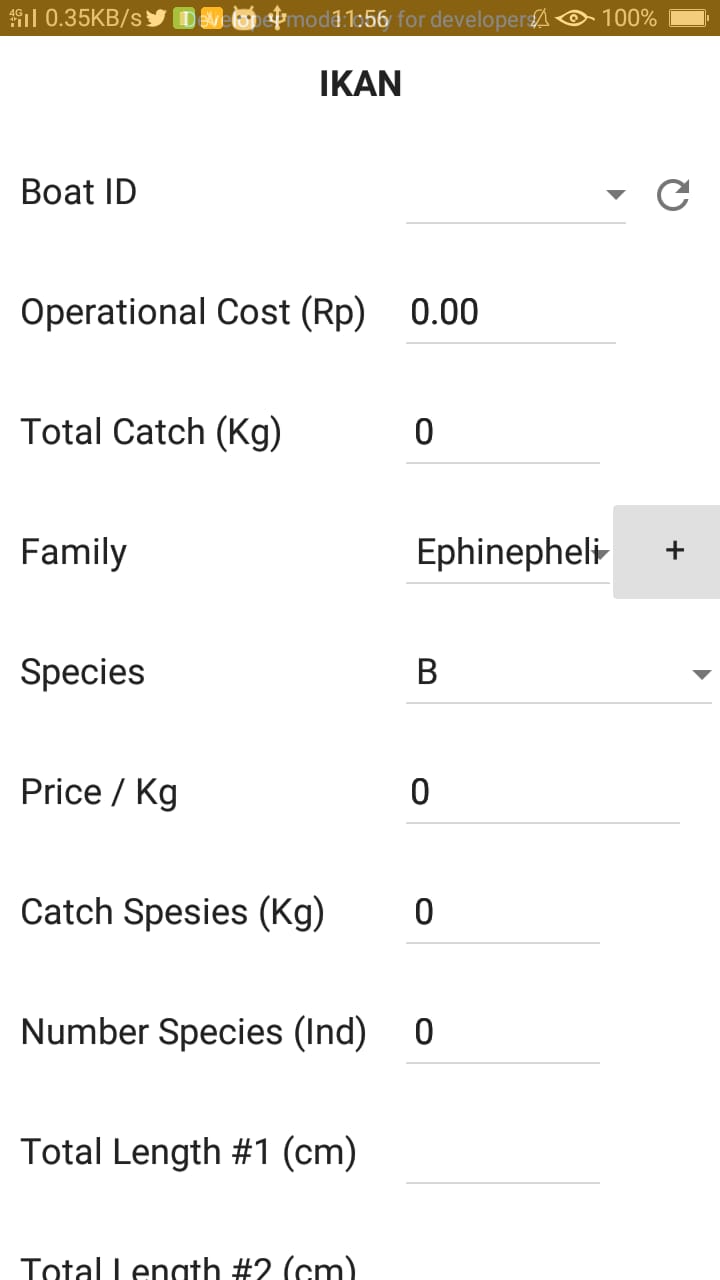Open the Species dropdown arrow
Image resolution: width=720 pixels, height=1280 pixels.
[701, 674]
